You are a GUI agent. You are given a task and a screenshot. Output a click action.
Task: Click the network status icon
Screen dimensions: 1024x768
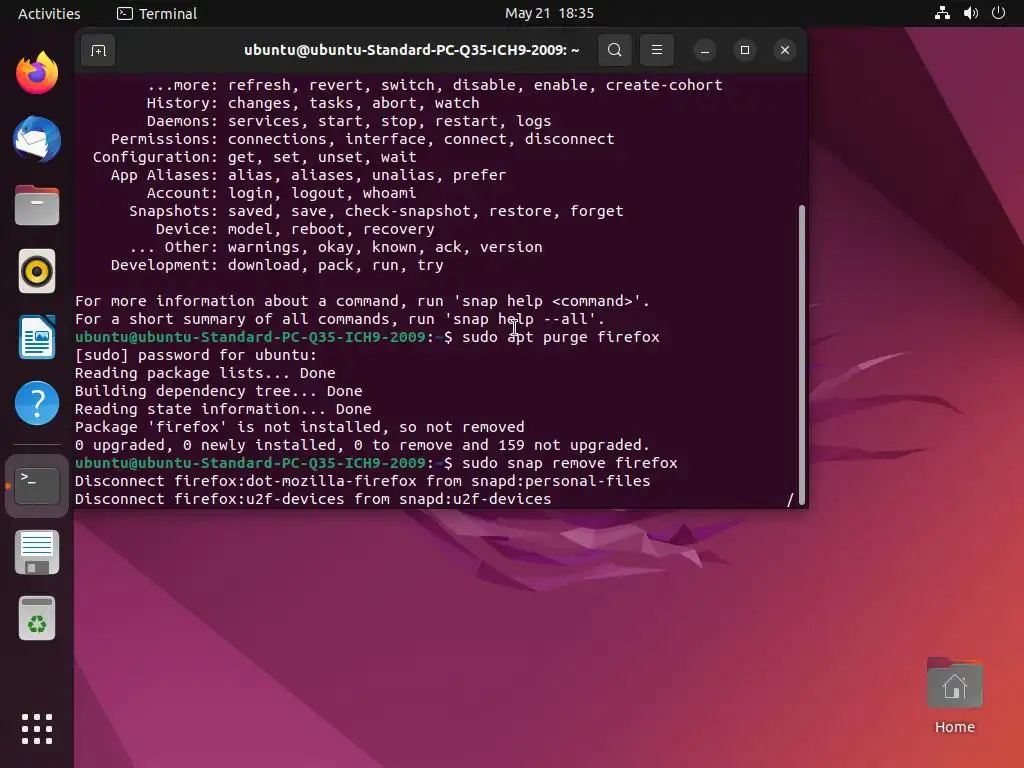pos(942,13)
